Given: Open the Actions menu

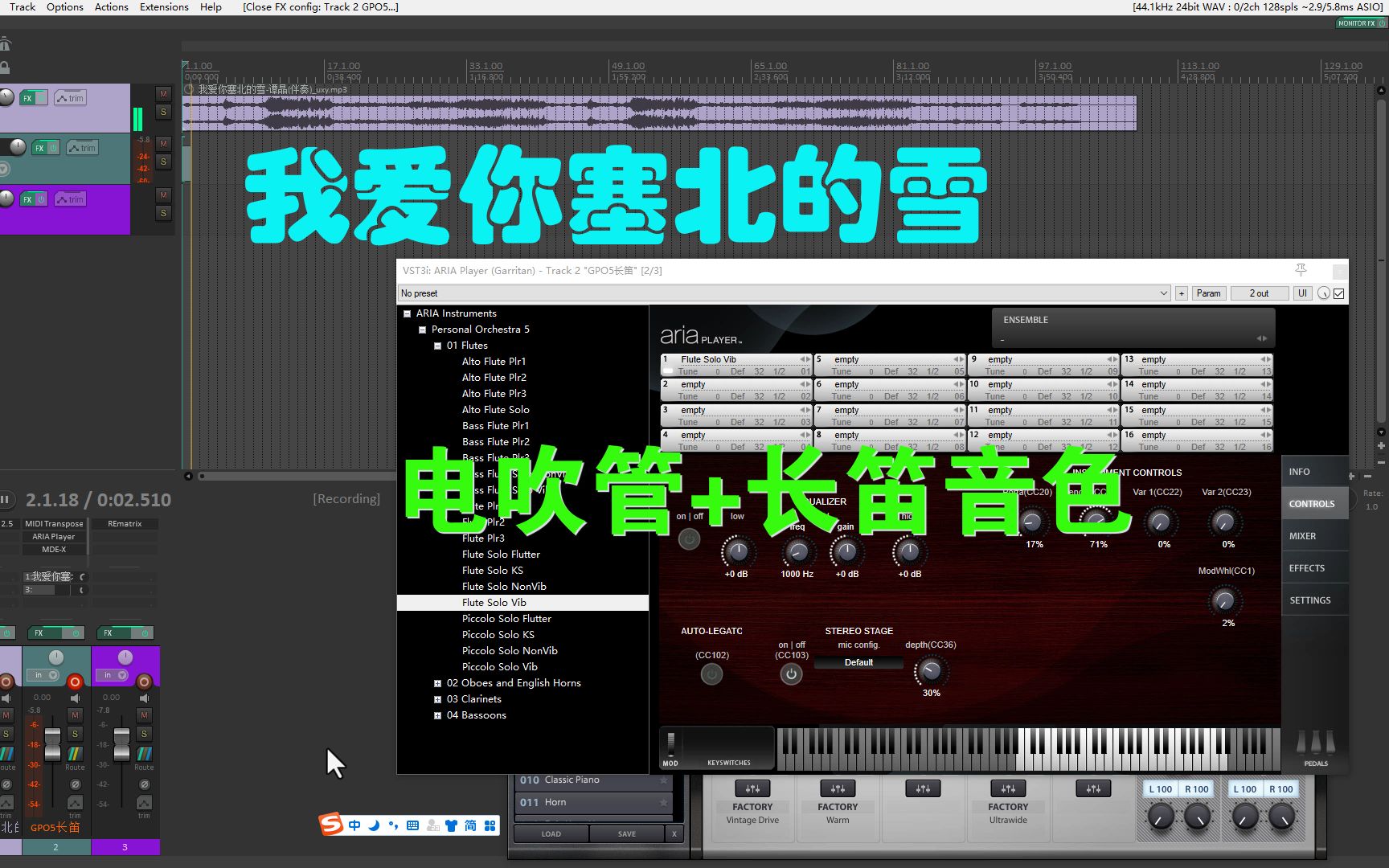Looking at the screenshot, I should [112, 6].
